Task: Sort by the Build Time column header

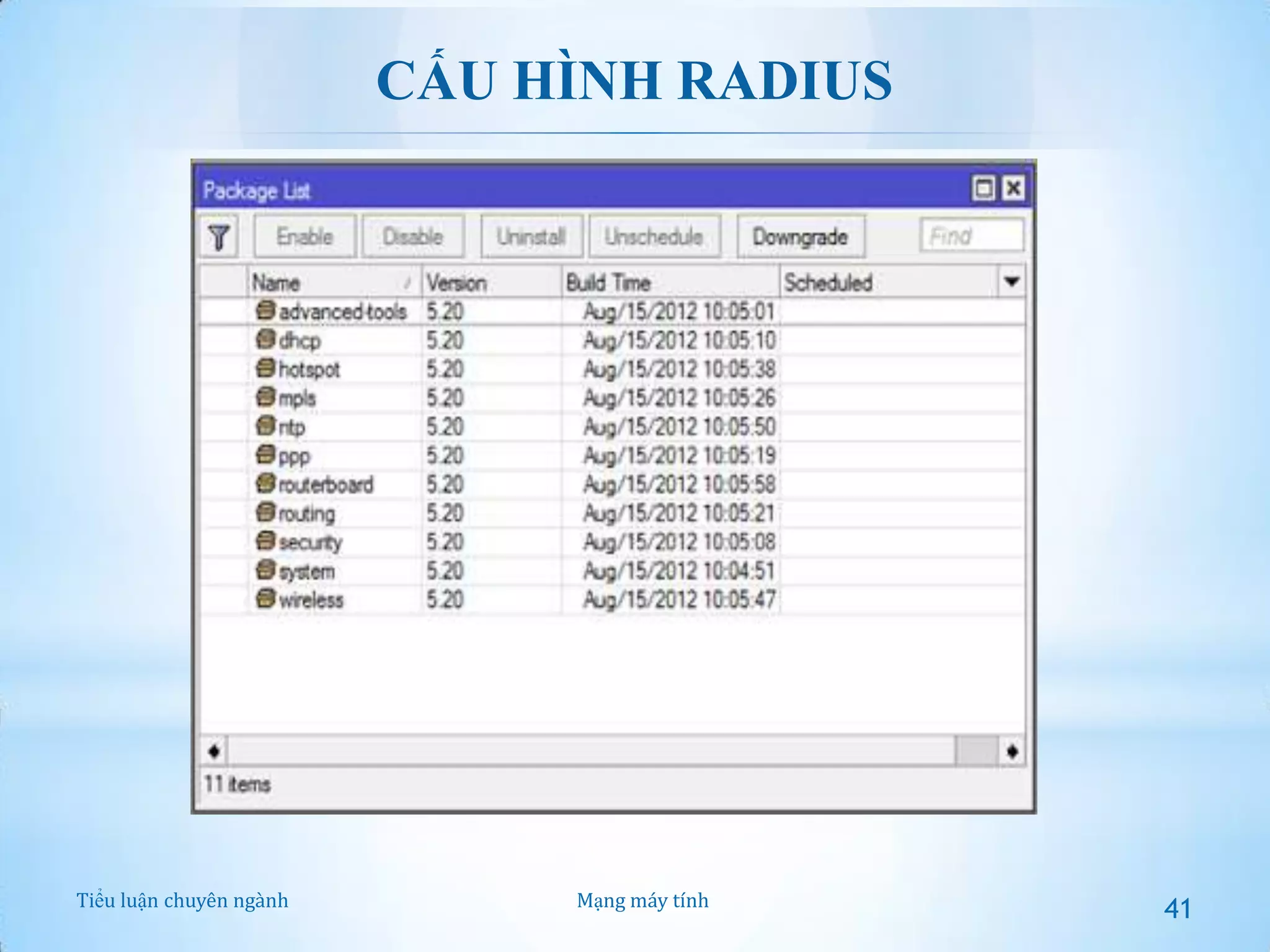Action: (x=670, y=283)
